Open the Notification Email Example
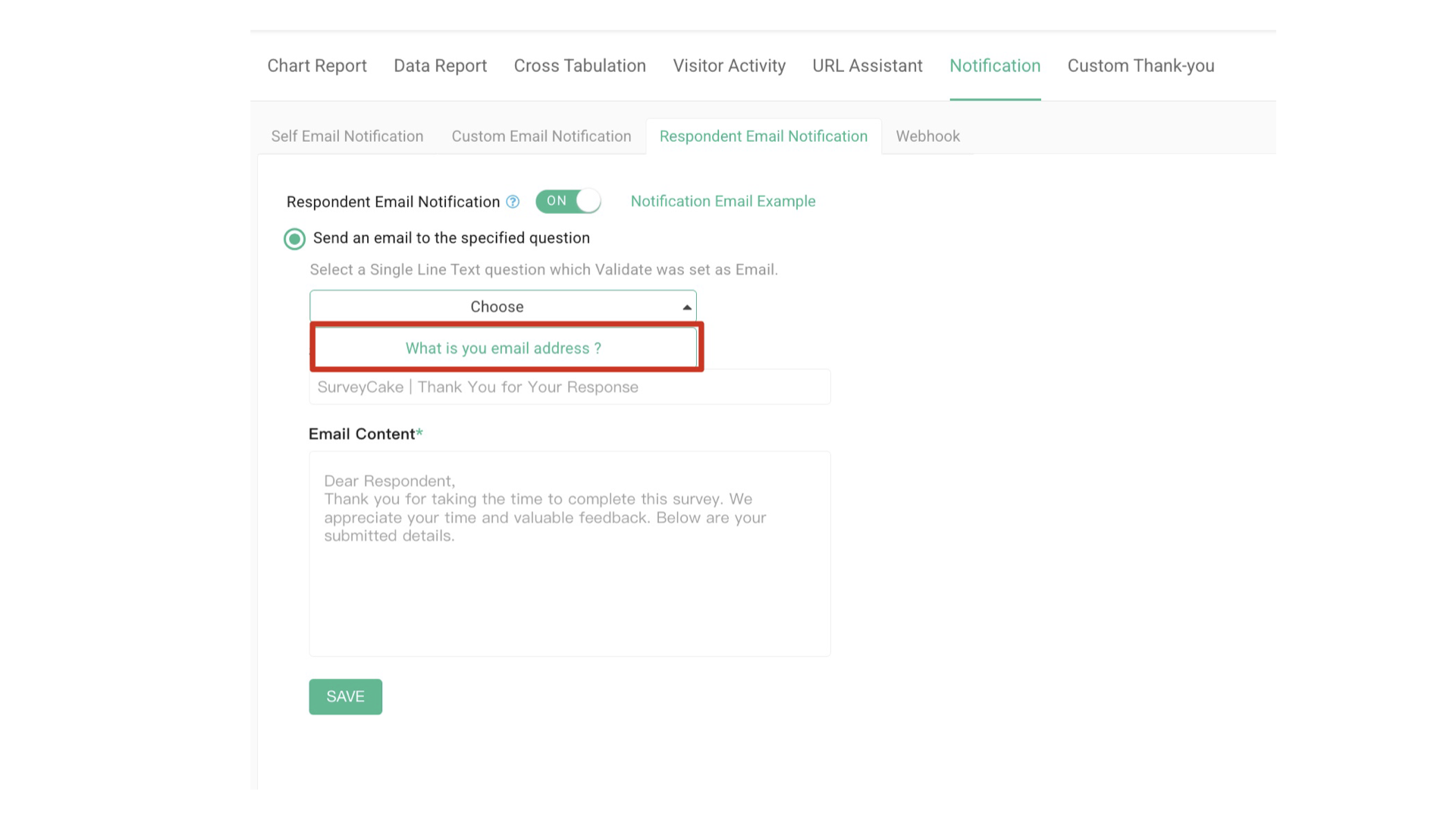Viewport: 1456px width, 819px height. coord(722,201)
